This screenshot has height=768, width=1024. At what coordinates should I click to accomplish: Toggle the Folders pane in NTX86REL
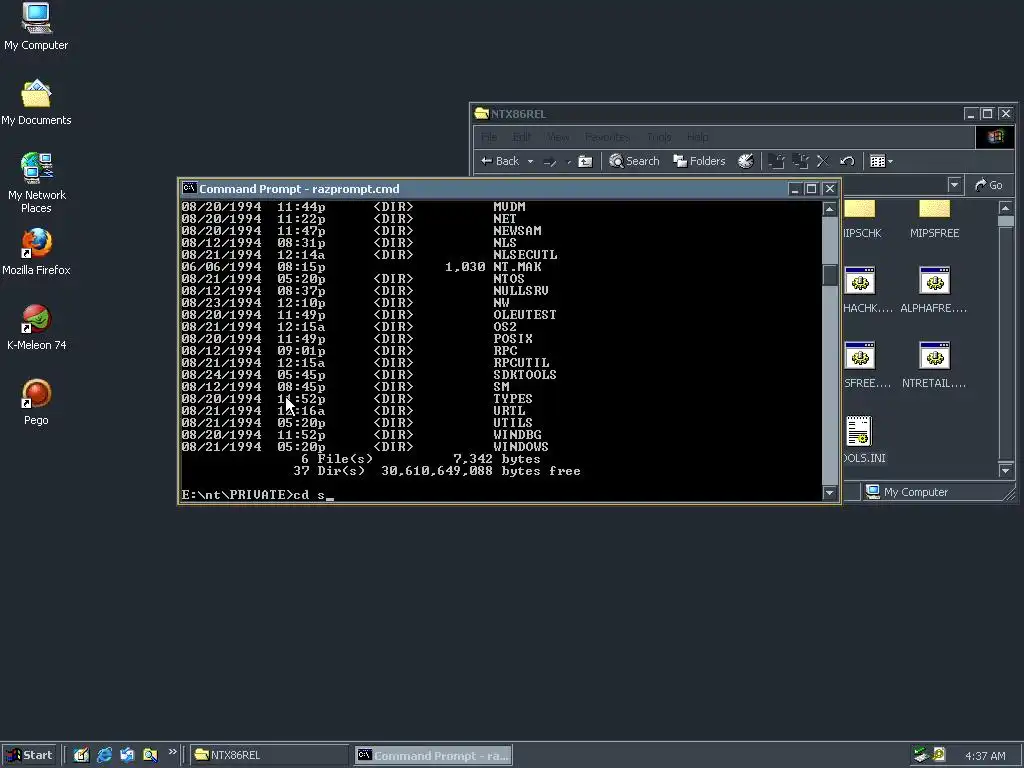699,161
